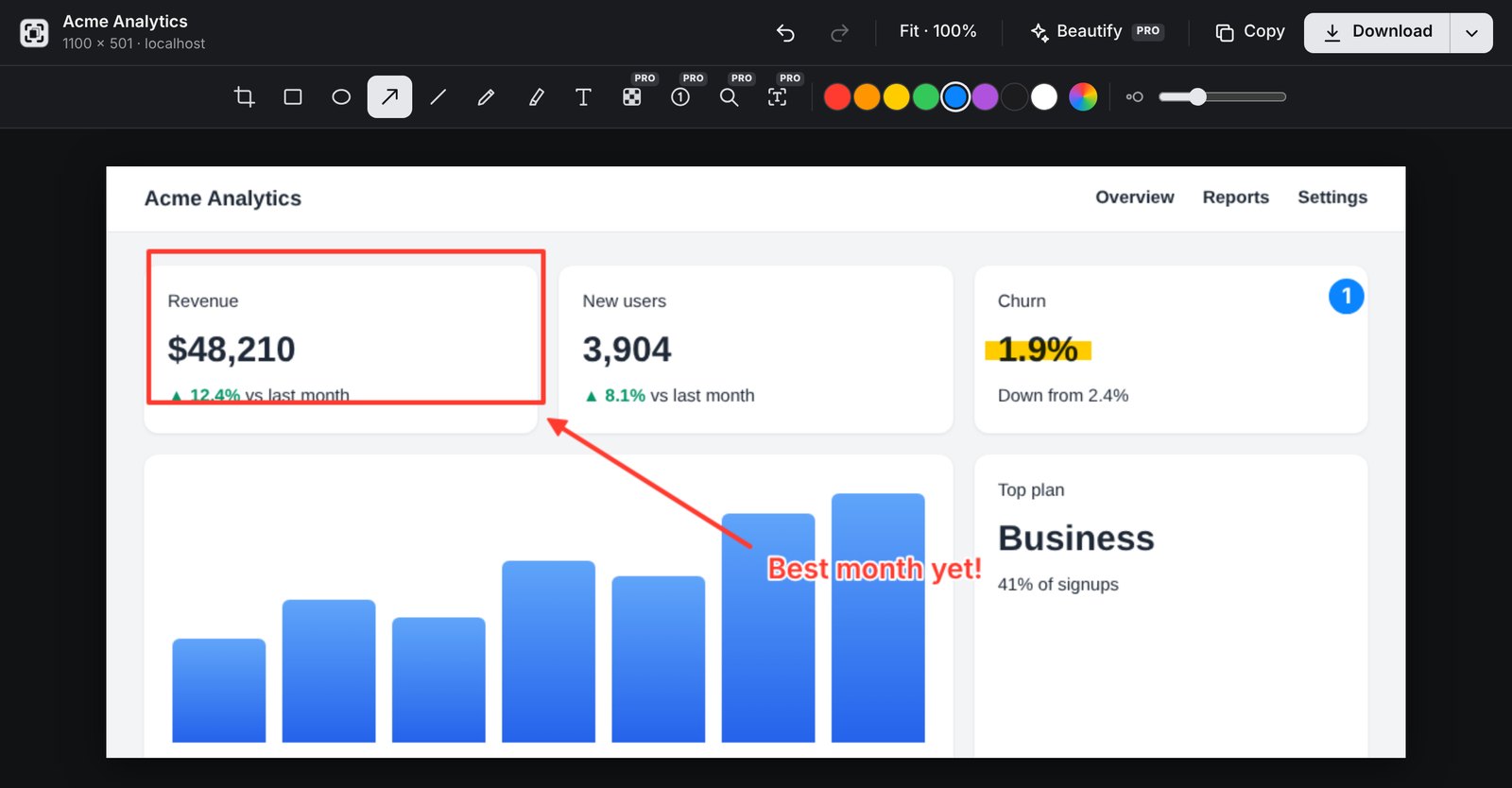Pick the yellow color swatch
The image size is (1512, 788).
point(896,96)
